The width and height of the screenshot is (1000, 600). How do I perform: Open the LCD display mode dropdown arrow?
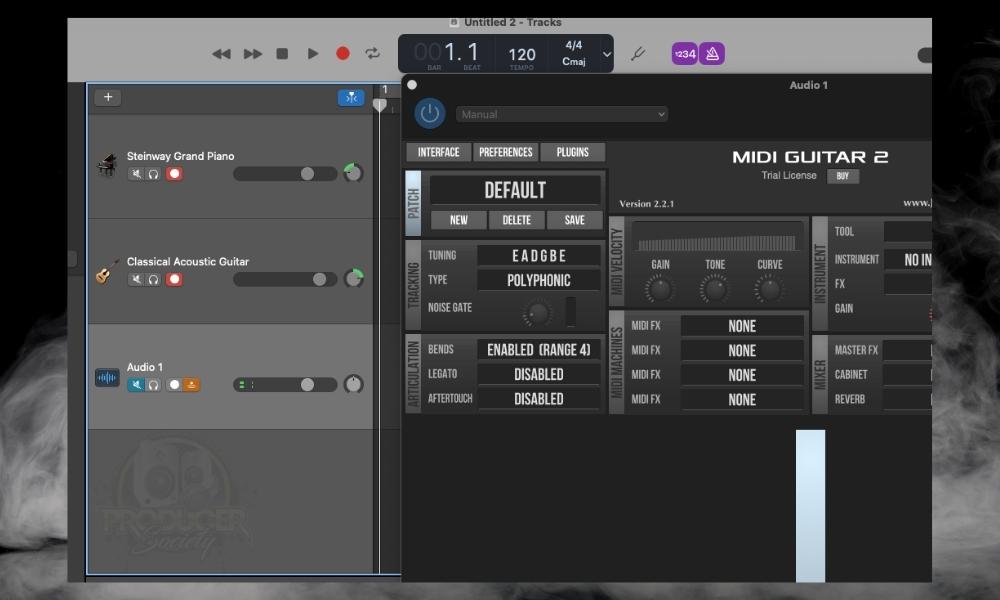(607, 54)
